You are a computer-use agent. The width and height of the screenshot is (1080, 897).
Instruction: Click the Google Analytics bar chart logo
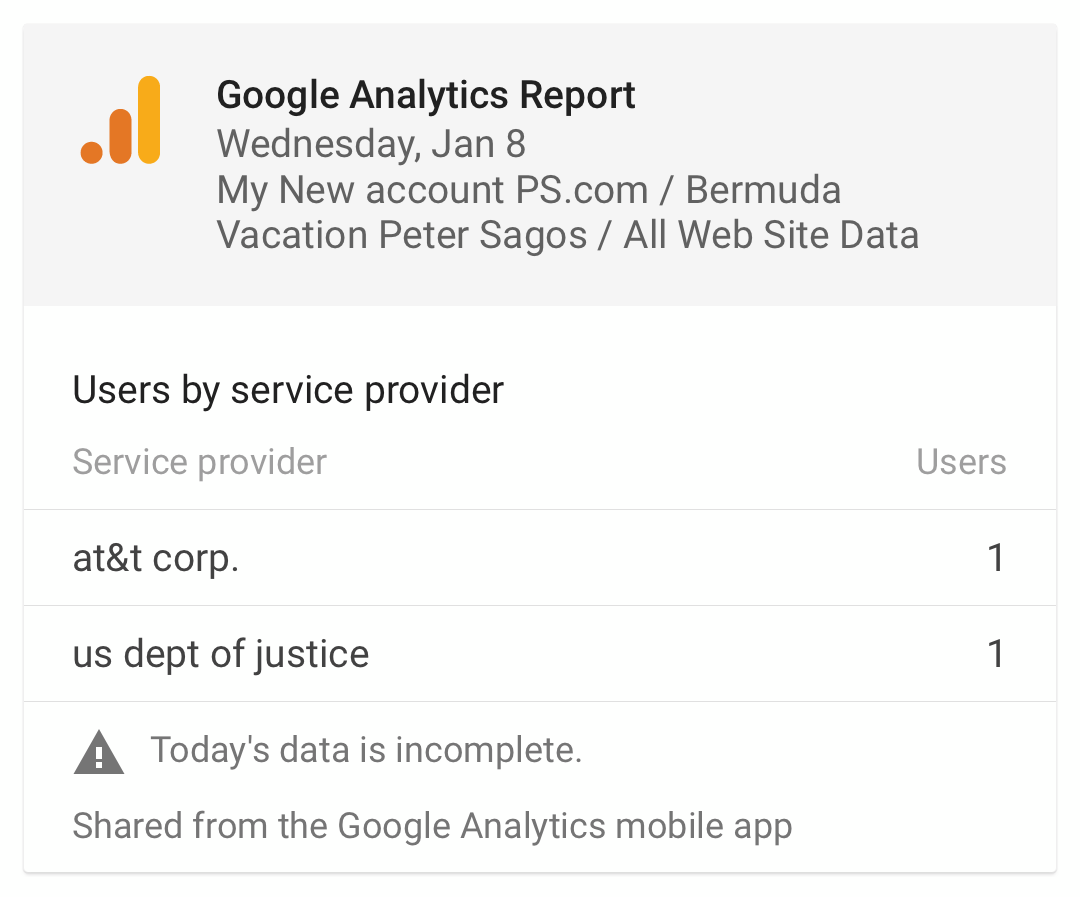(121, 120)
